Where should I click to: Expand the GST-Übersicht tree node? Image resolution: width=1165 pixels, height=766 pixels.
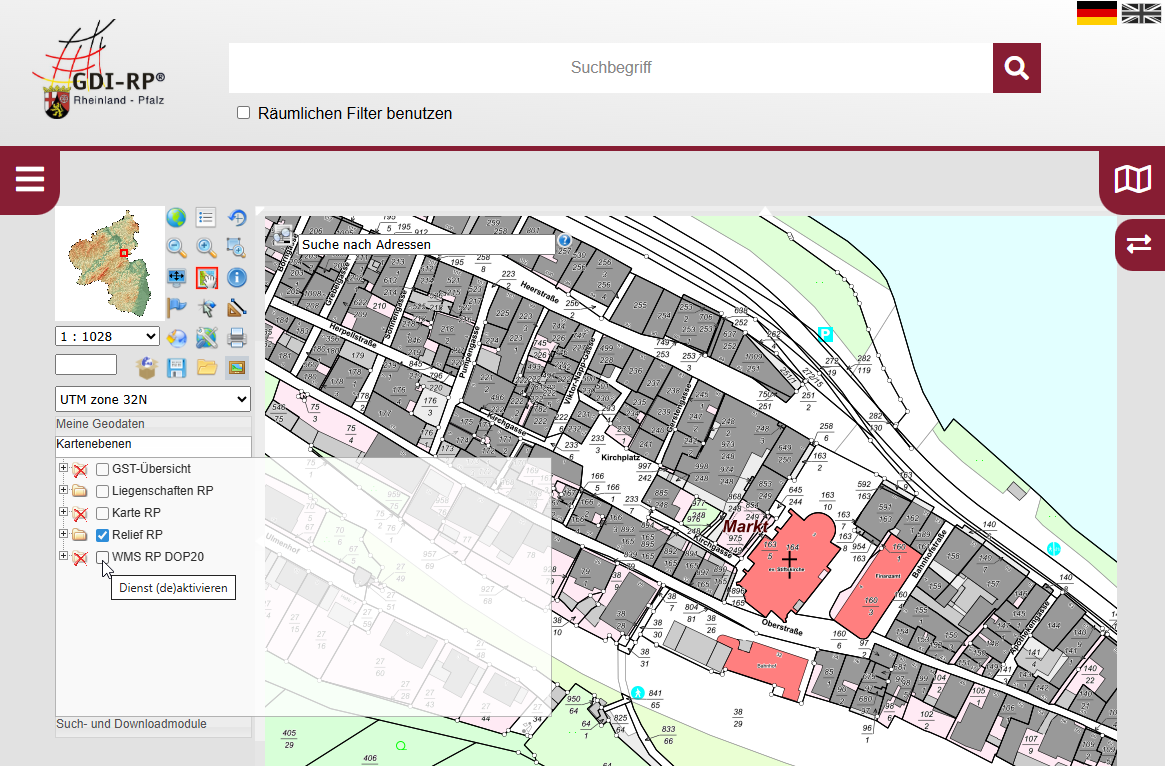pos(63,468)
